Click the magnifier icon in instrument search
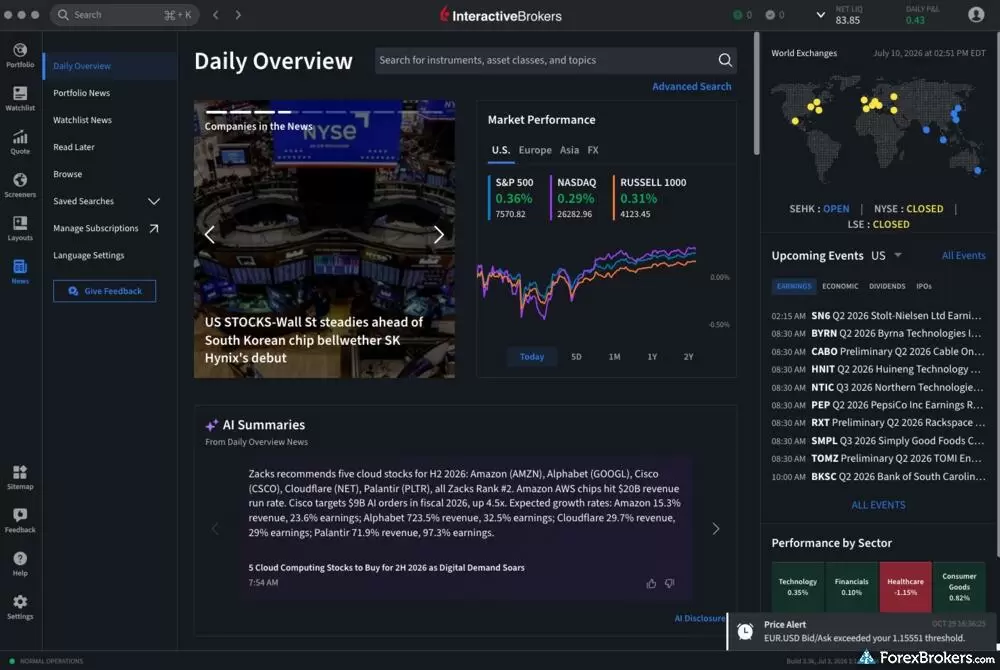1000x670 pixels. coord(725,60)
